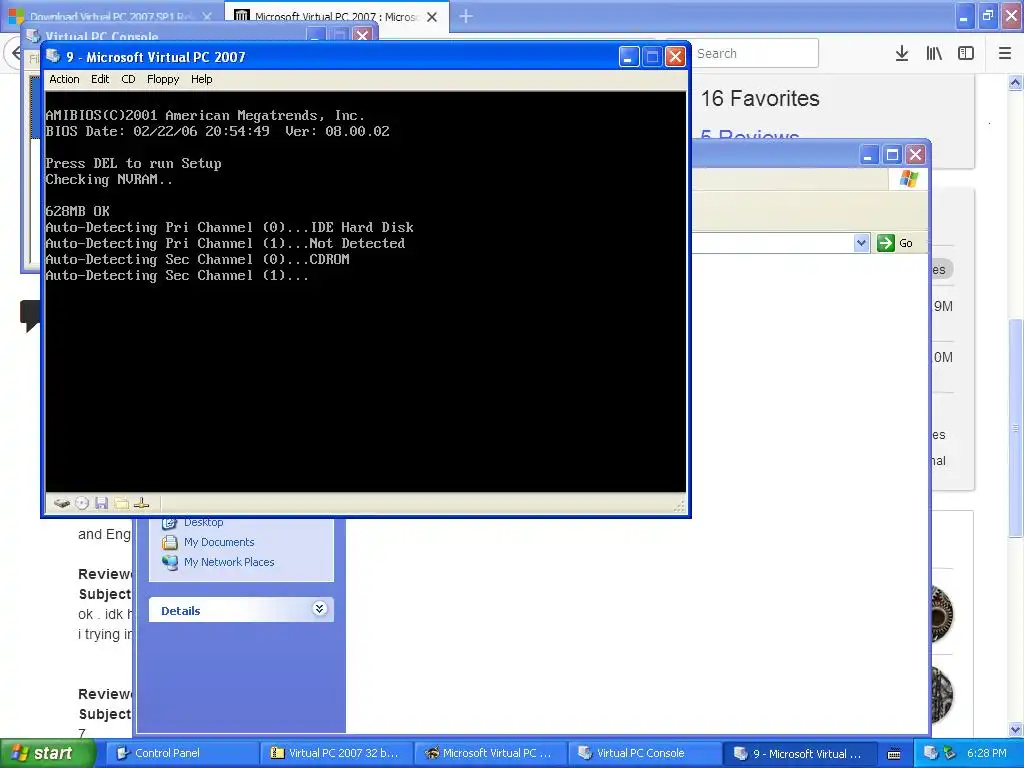The image size is (1024, 768).
Task: Minimize the Explorer window behind
Action: [868, 155]
